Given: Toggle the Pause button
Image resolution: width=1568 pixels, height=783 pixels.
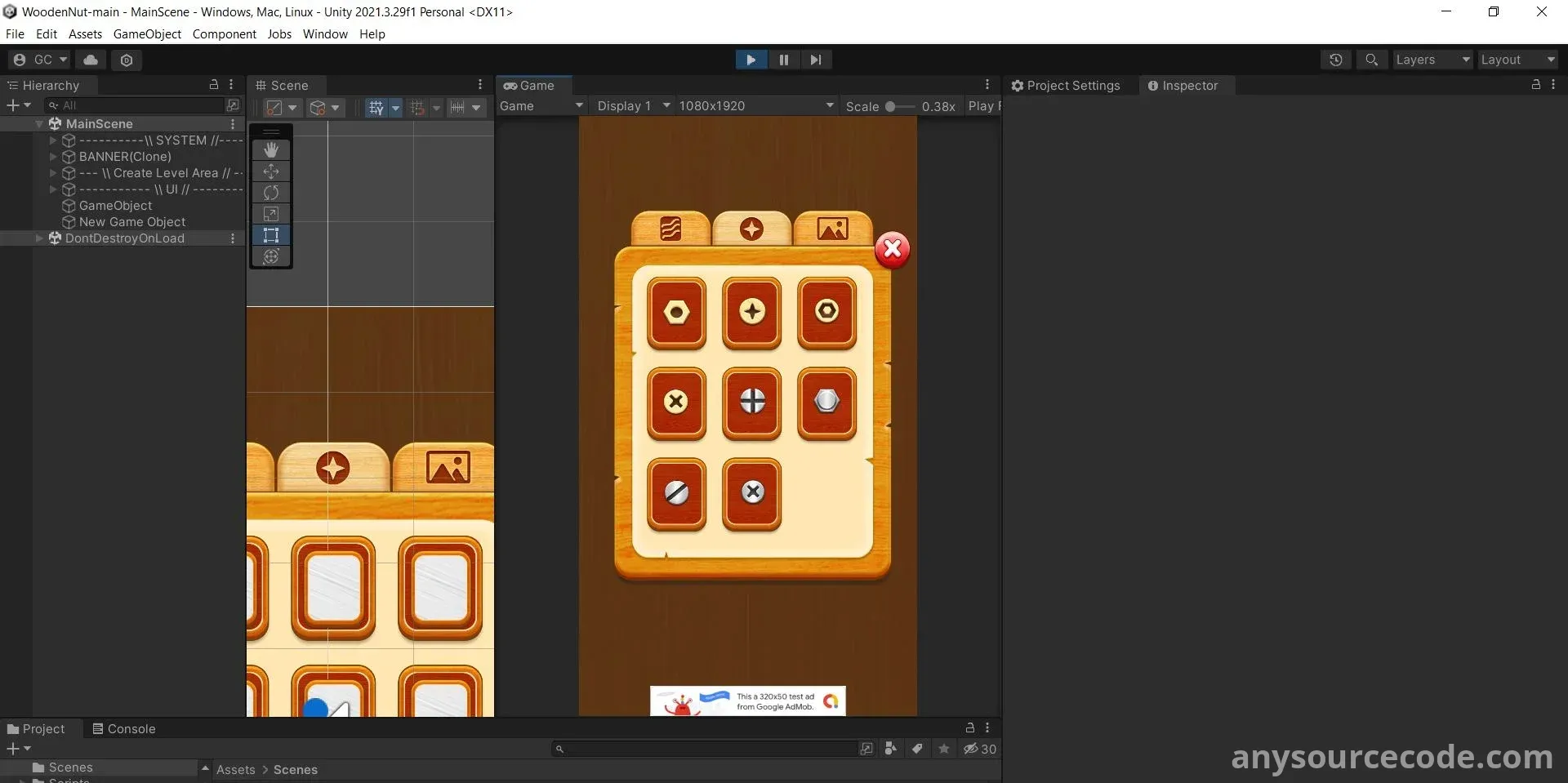Looking at the screenshot, I should pos(783,60).
